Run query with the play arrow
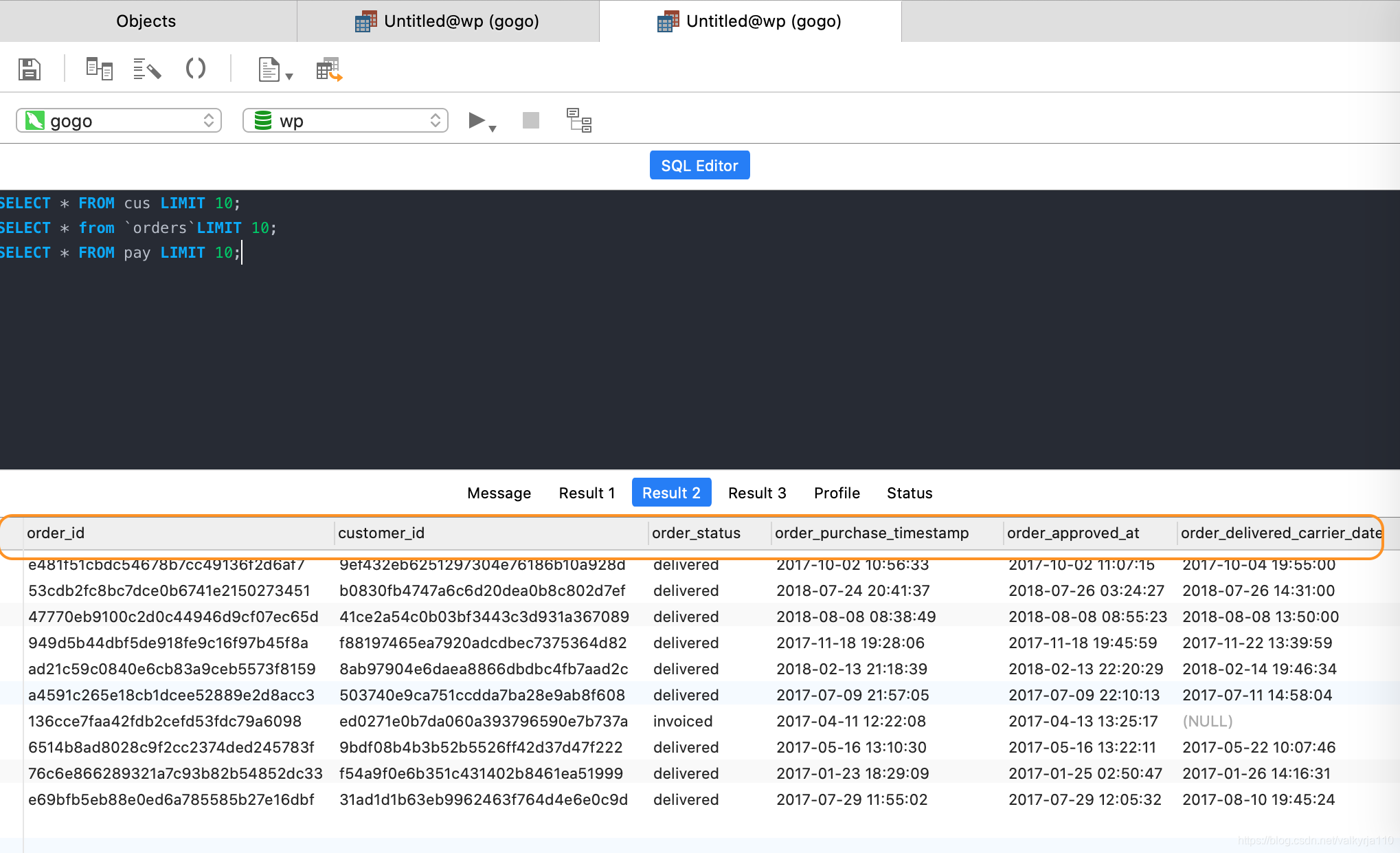 point(476,120)
